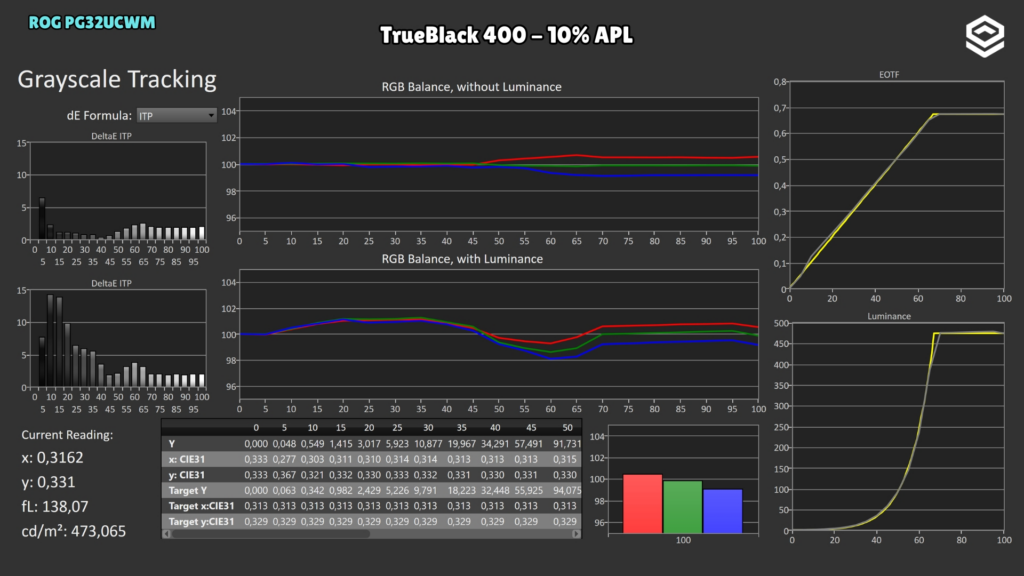Click the Target Y value '0,982' cell
This screenshot has height=576, width=1024.
tap(341, 490)
